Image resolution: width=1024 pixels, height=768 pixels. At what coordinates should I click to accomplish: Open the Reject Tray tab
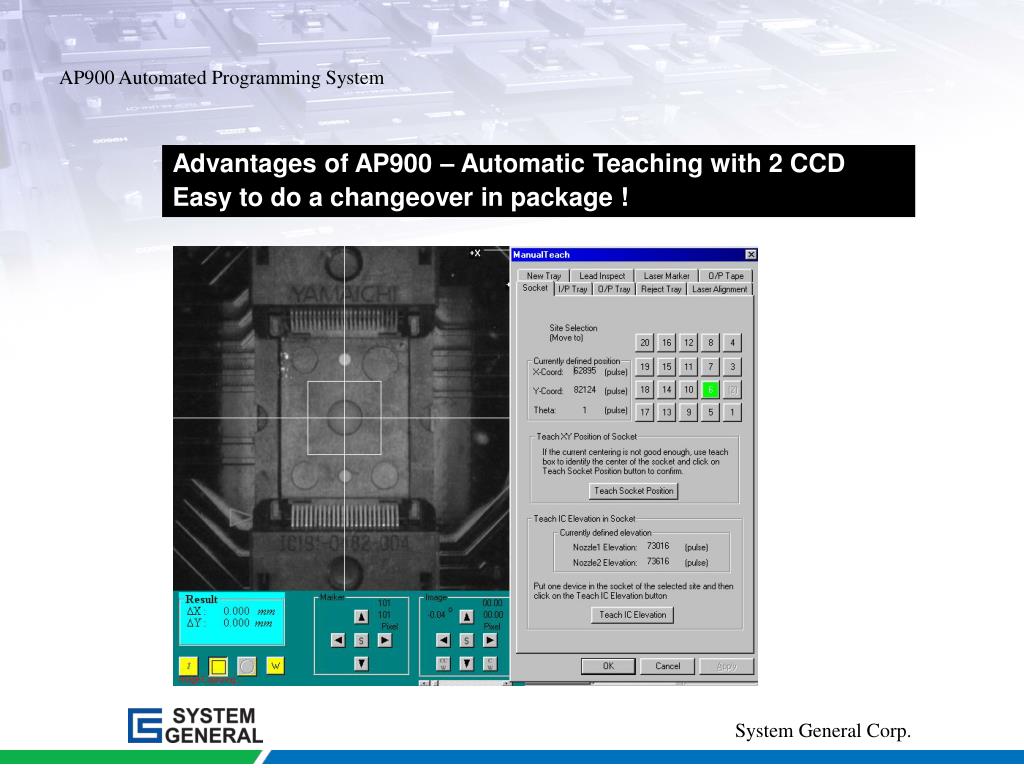coord(661,289)
